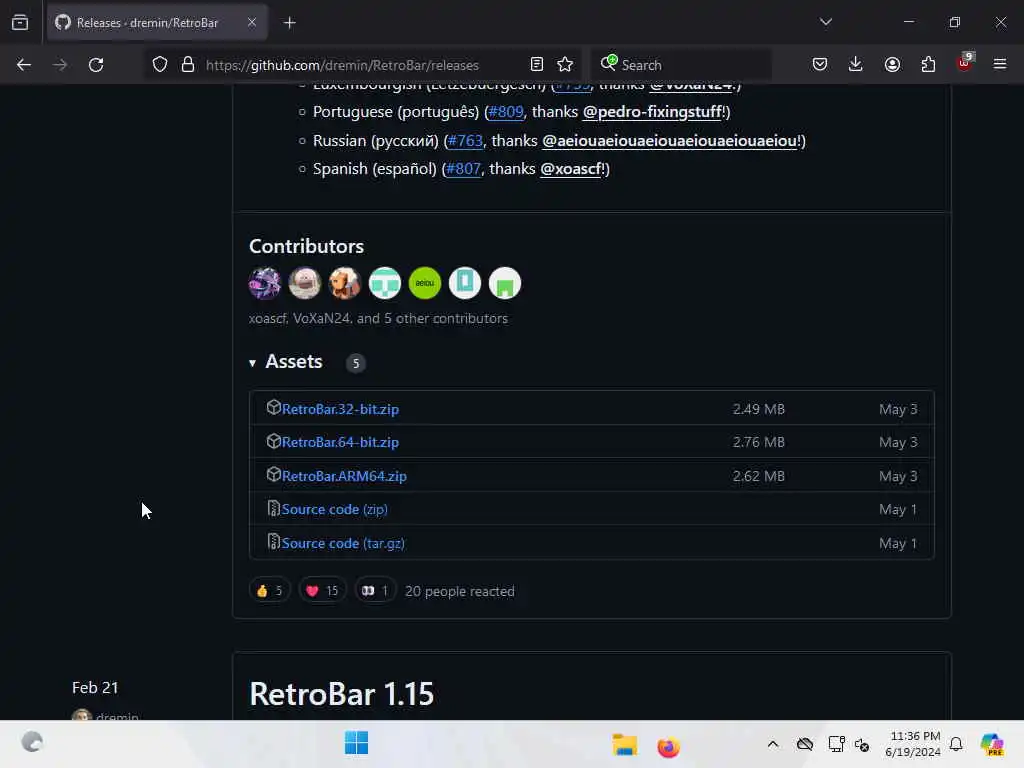
Task: Open the dog-photo contributor avatar
Action: pyautogui.click(x=345, y=283)
